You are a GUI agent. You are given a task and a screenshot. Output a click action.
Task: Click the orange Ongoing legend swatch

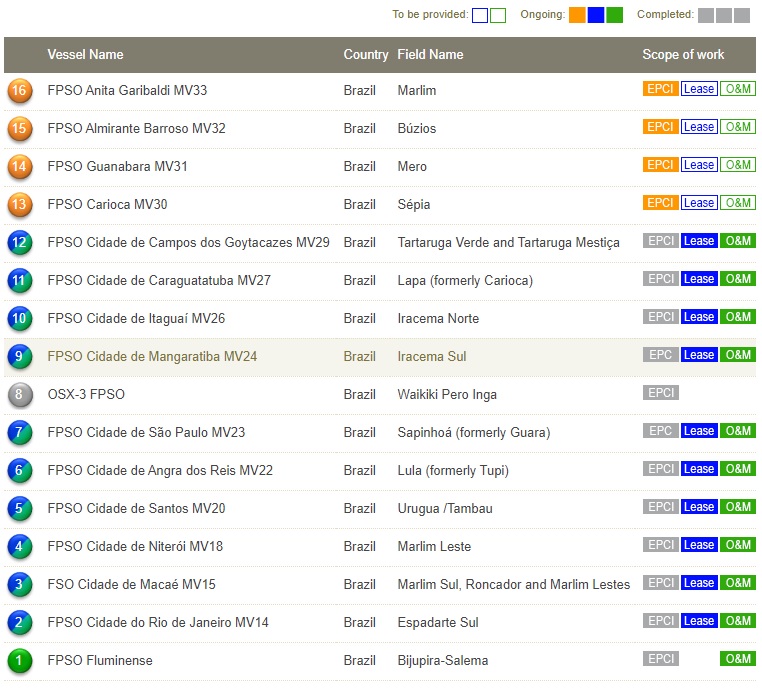577,15
